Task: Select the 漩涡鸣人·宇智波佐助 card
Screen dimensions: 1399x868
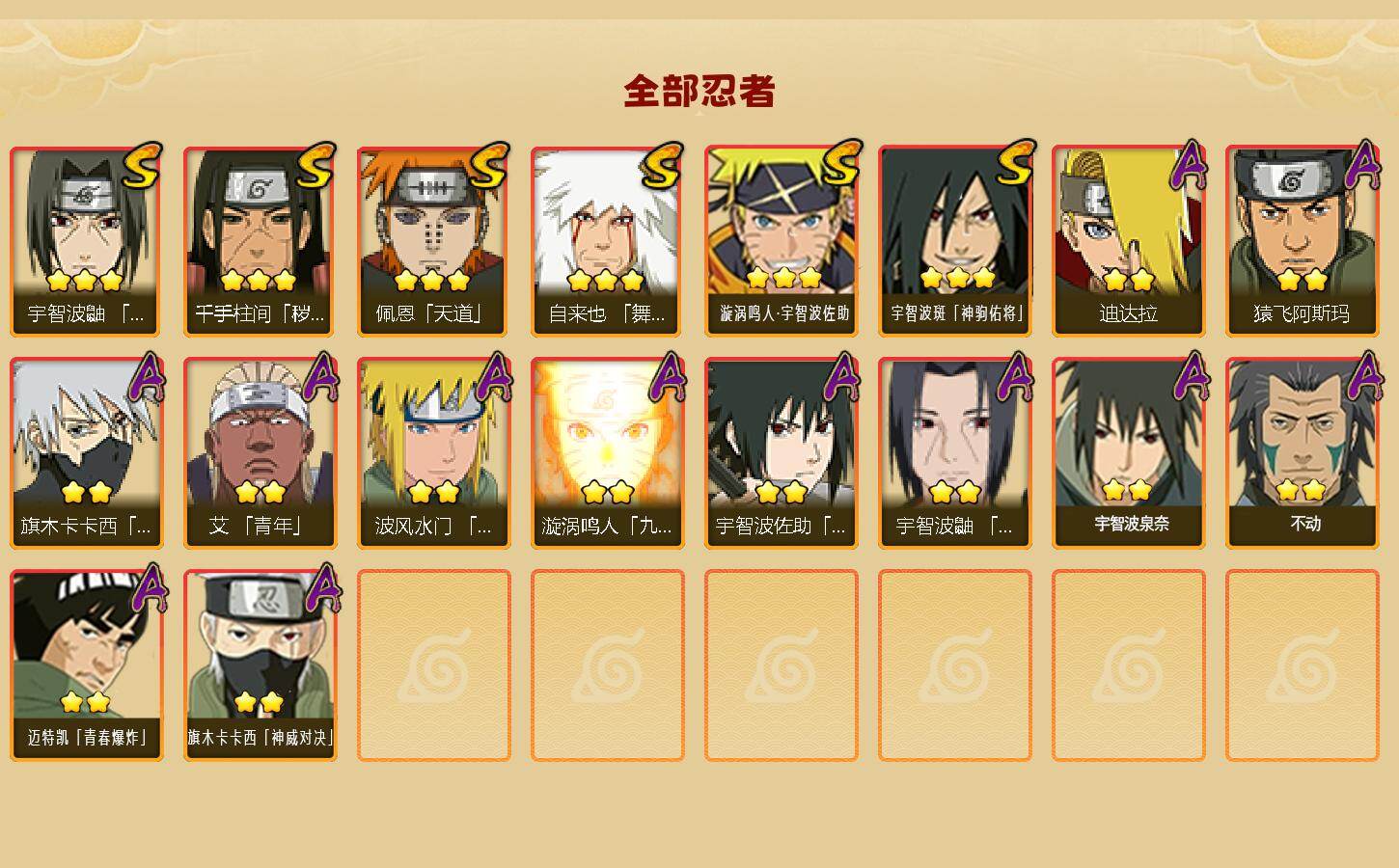Action: click(x=781, y=241)
